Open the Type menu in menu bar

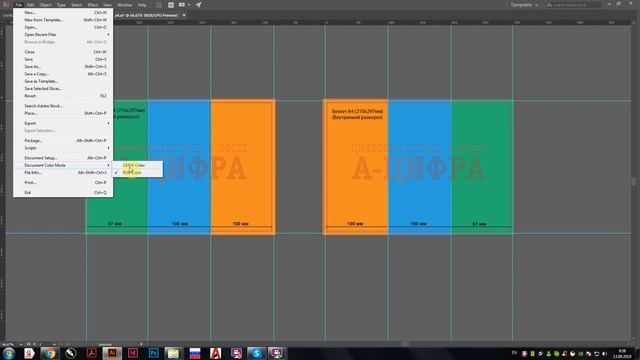point(61,5)
